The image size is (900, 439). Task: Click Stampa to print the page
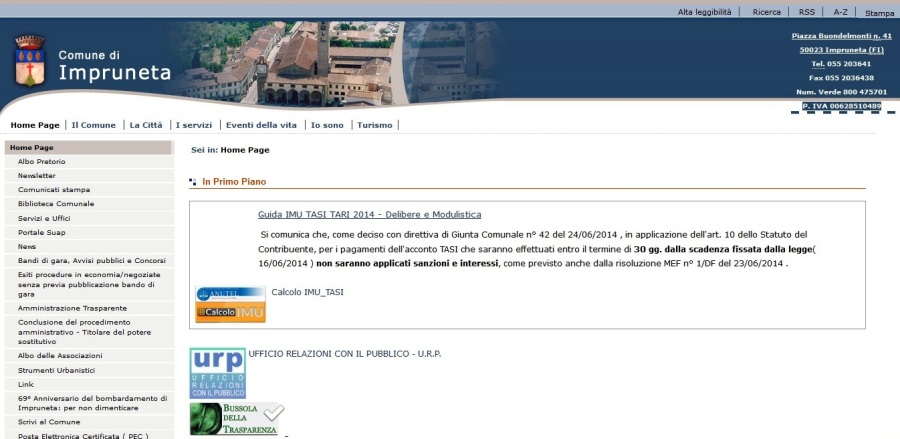point(879,13)
